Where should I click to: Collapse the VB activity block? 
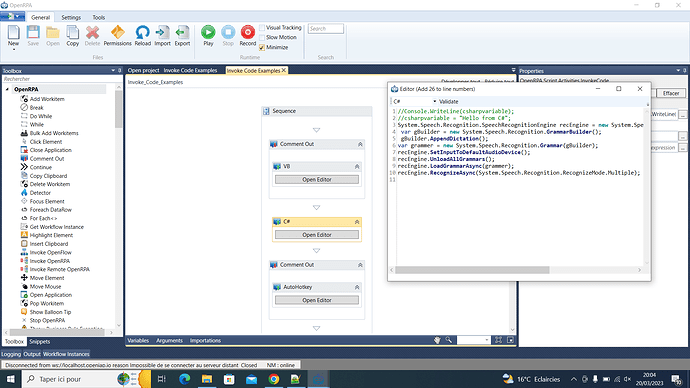coord(357,167)
